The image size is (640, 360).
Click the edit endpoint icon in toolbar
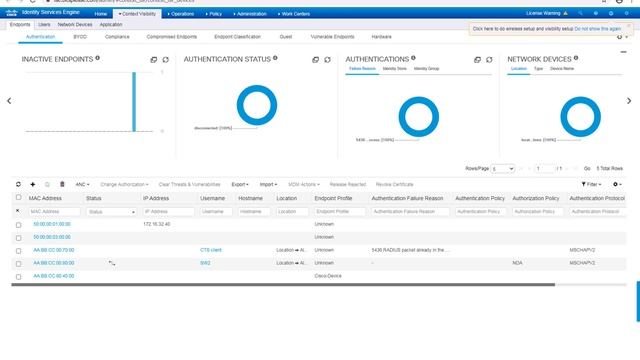pyautogui.click(x=47, y=184)
